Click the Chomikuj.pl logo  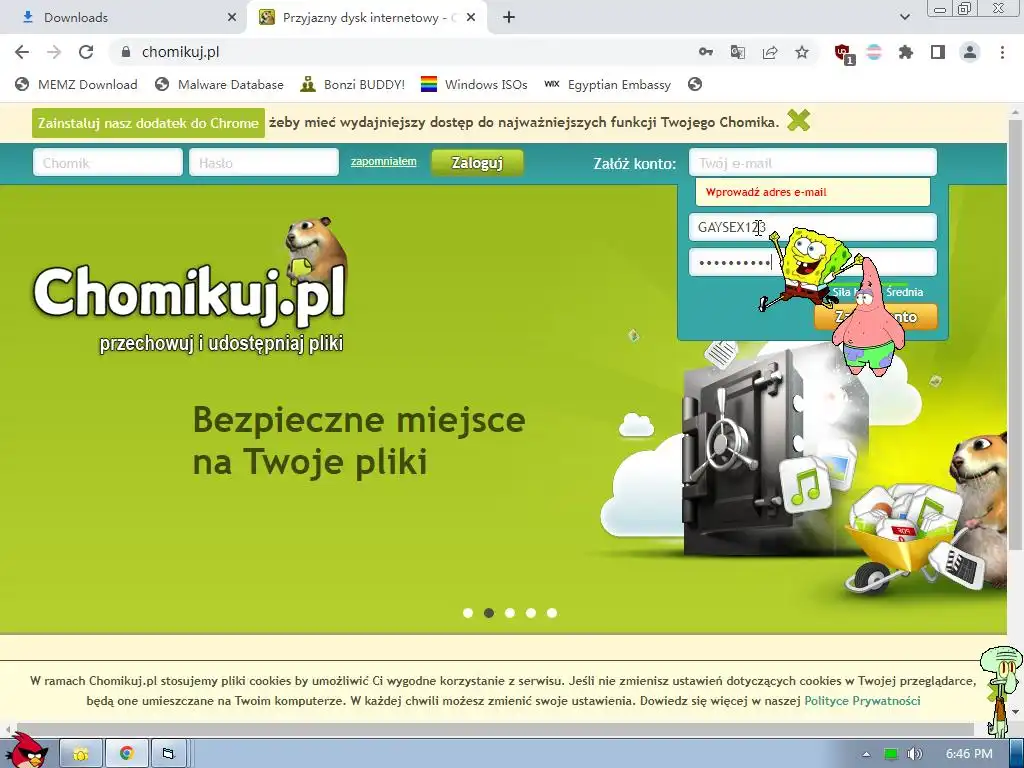190,287
